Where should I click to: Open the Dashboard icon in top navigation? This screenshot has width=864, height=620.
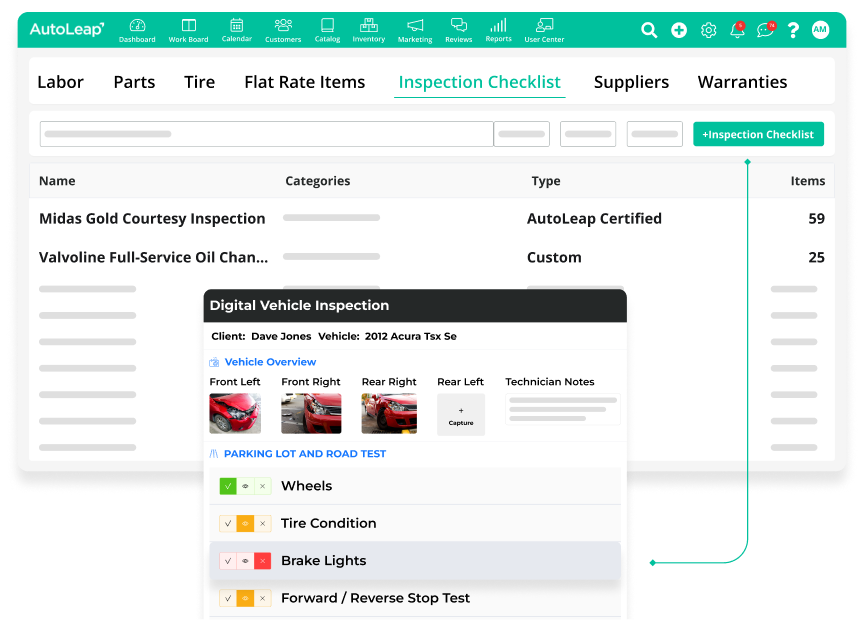coord(137,27)
